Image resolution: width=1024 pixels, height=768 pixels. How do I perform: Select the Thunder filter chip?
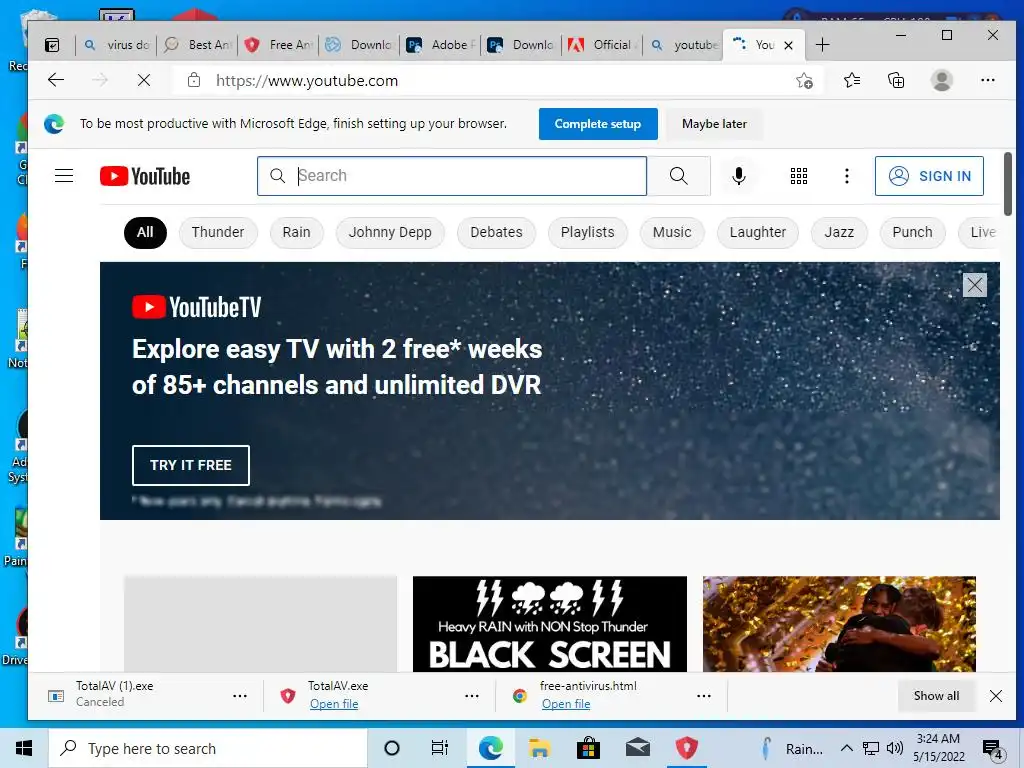point(217,232)
